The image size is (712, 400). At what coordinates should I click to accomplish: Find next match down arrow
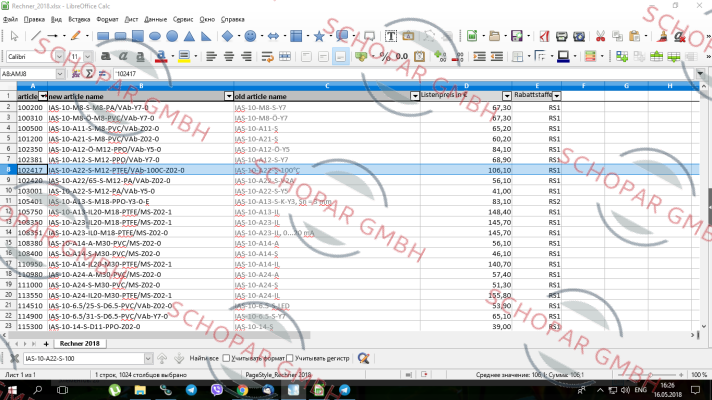pos(179,358)
